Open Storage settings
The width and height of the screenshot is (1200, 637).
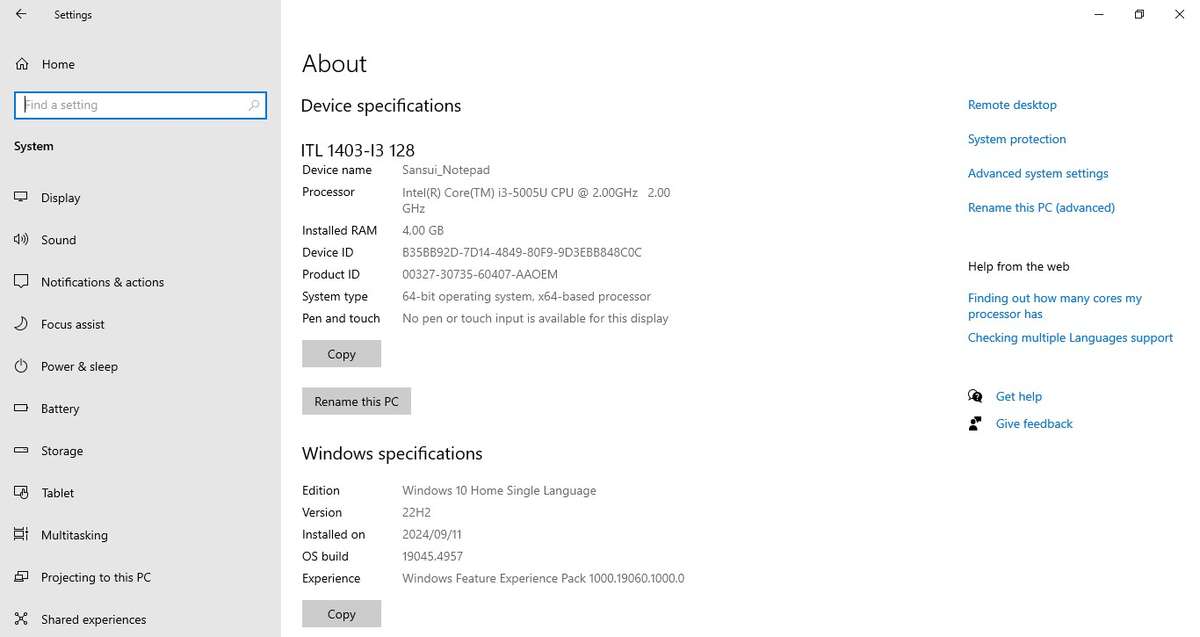(63, 450)
